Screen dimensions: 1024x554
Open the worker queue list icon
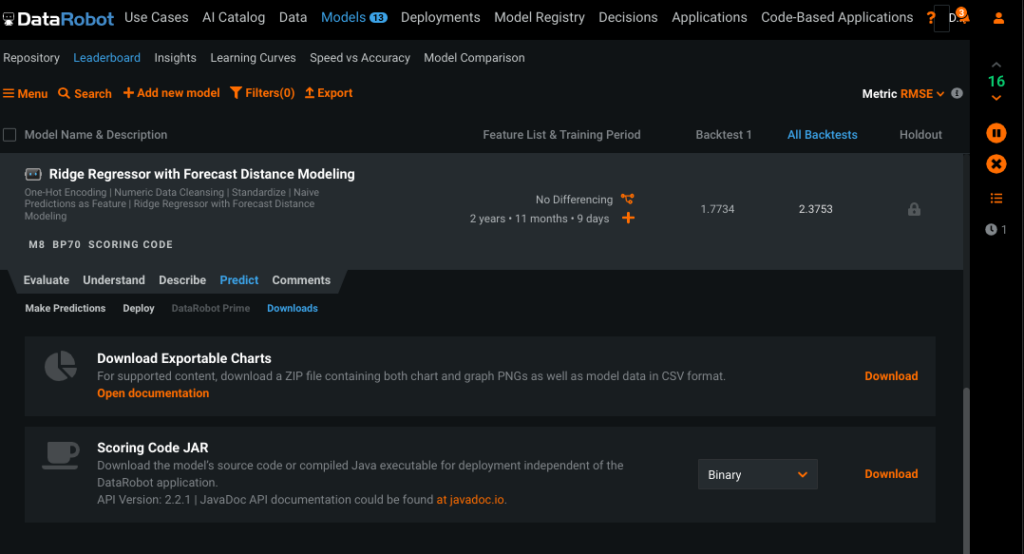click(x=996, y=198)
